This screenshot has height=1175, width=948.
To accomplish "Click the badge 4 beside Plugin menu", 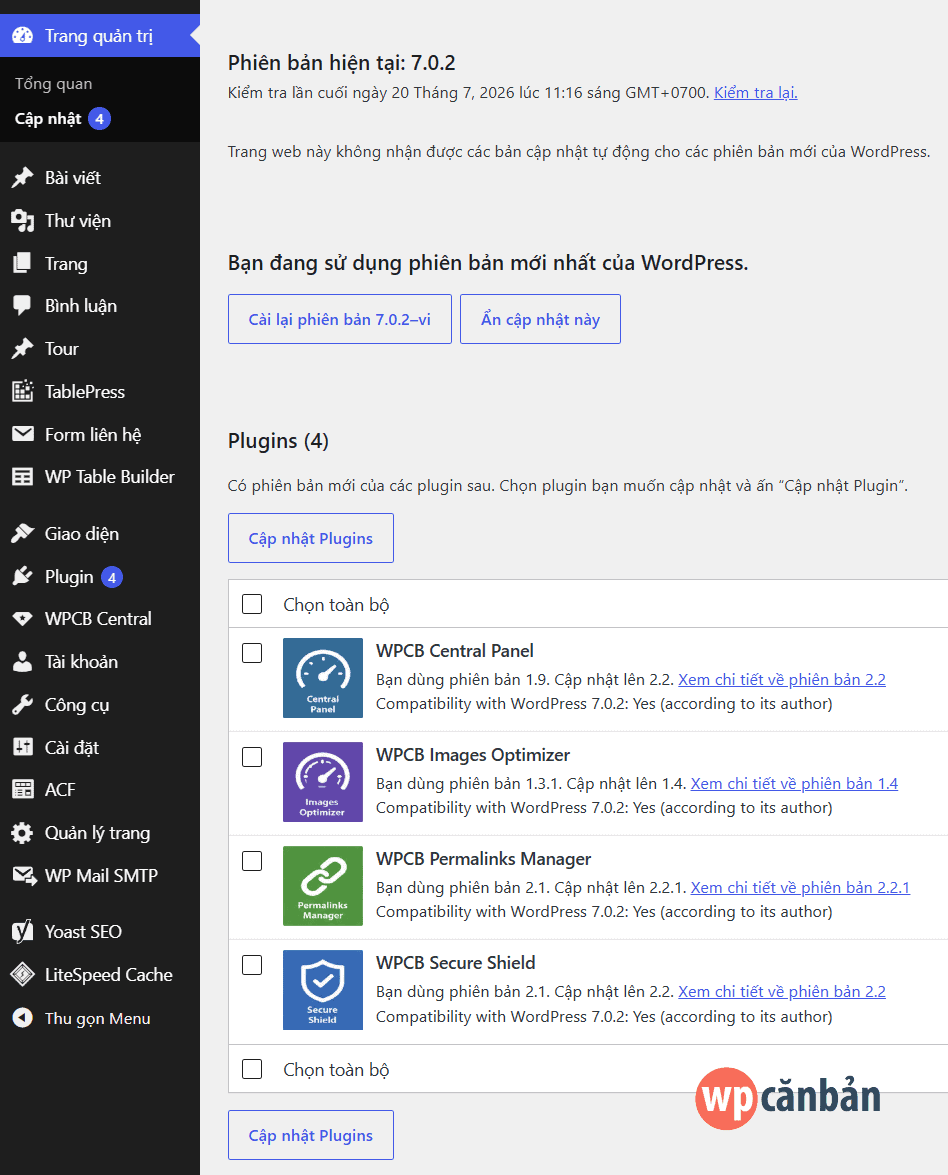I will coord(112,577).
